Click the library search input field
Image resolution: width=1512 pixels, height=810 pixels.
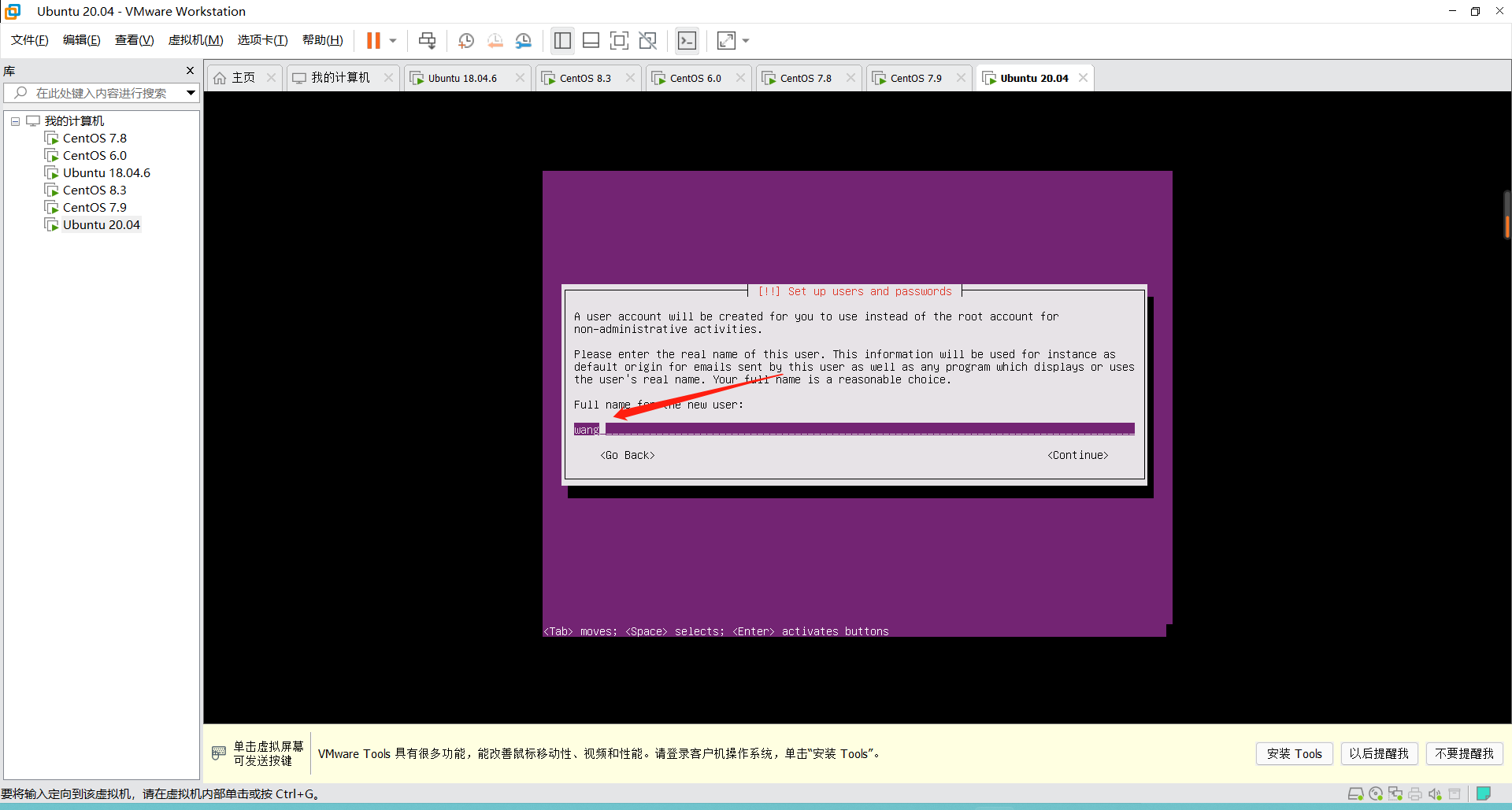tap(101, 93)
